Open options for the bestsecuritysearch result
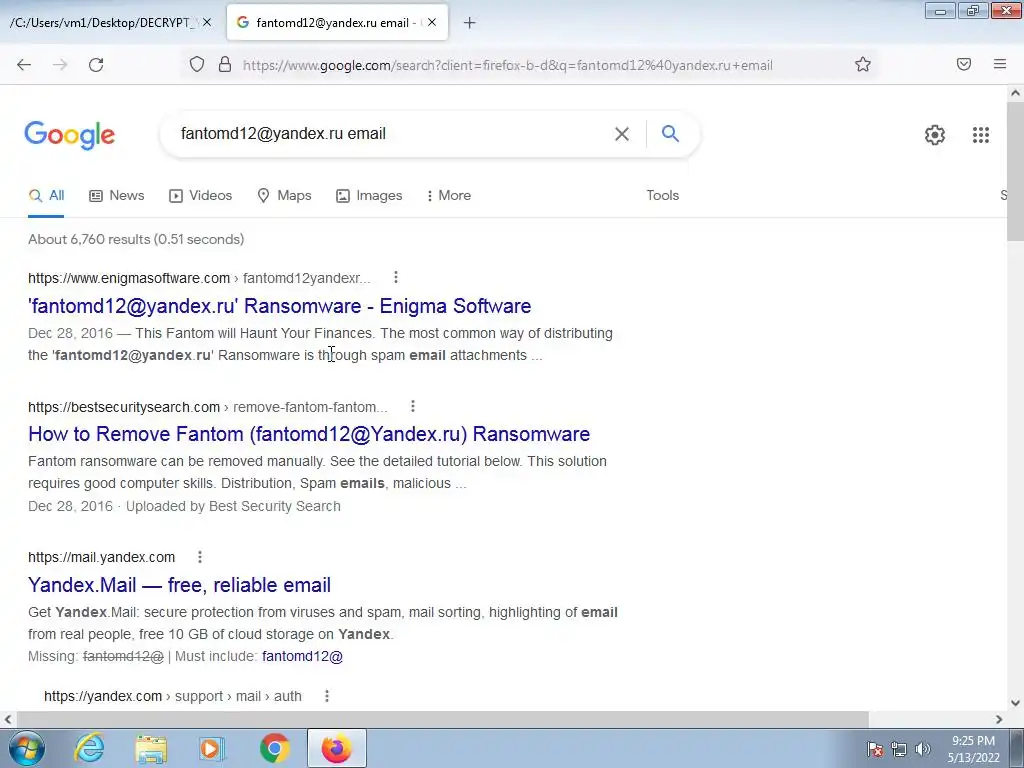The width and height of the screenshot is (1024, 768). [x=413, y=406]
